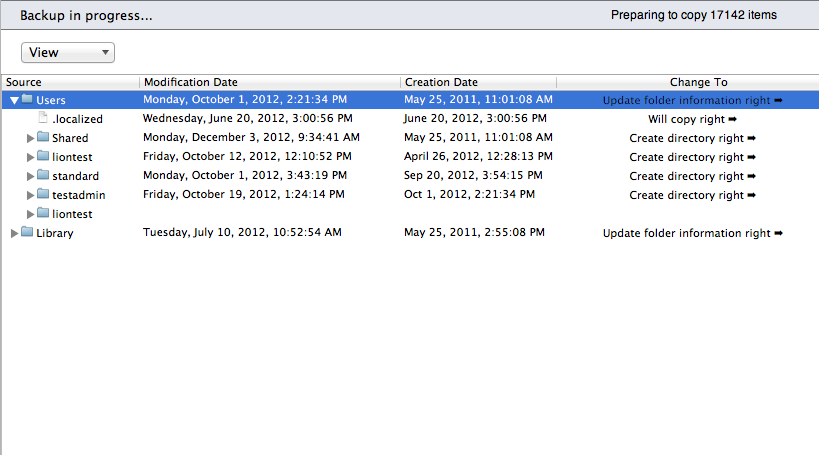Image resolution: width=819 pixels, height=455 pixels.
Task: Click 'Backup in progress...' title text
Action: (86, 16)
